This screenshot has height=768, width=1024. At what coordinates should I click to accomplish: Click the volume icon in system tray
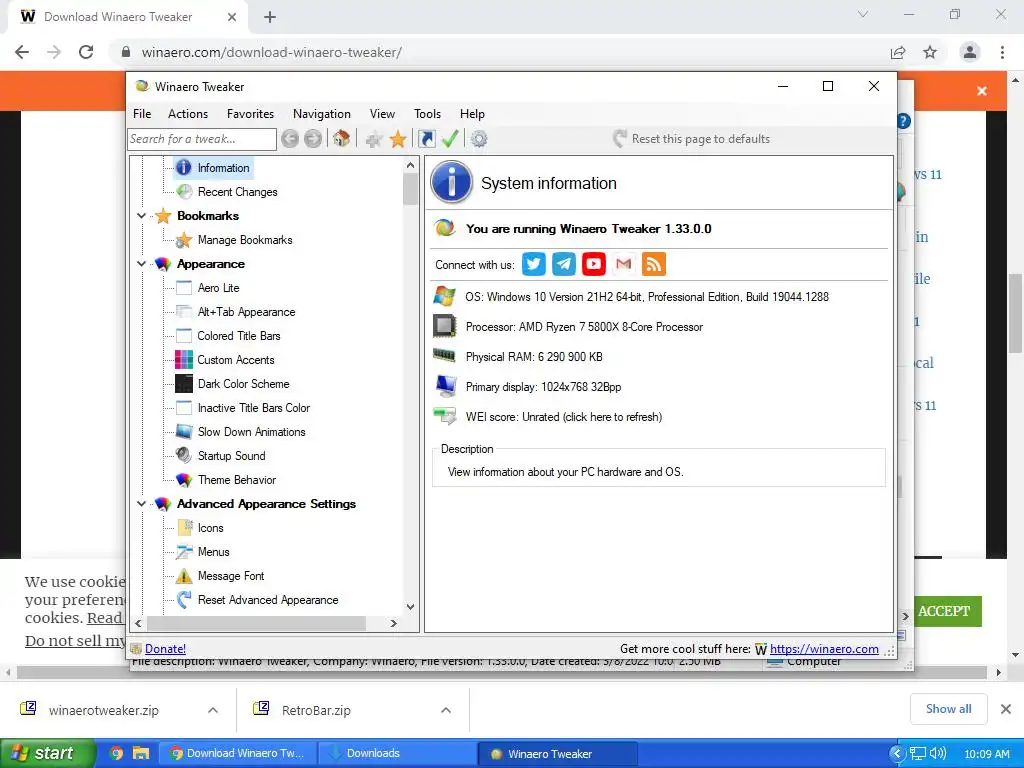point(938,753)
